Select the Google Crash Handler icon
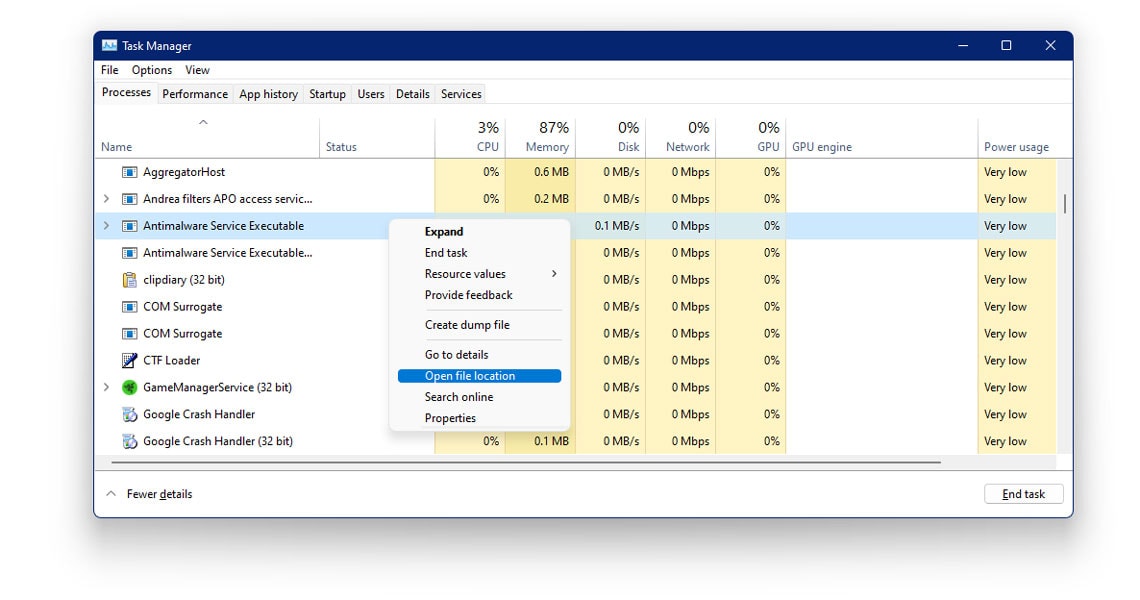The width and height of the screenshot is (1140, 600). pos(131,414)
